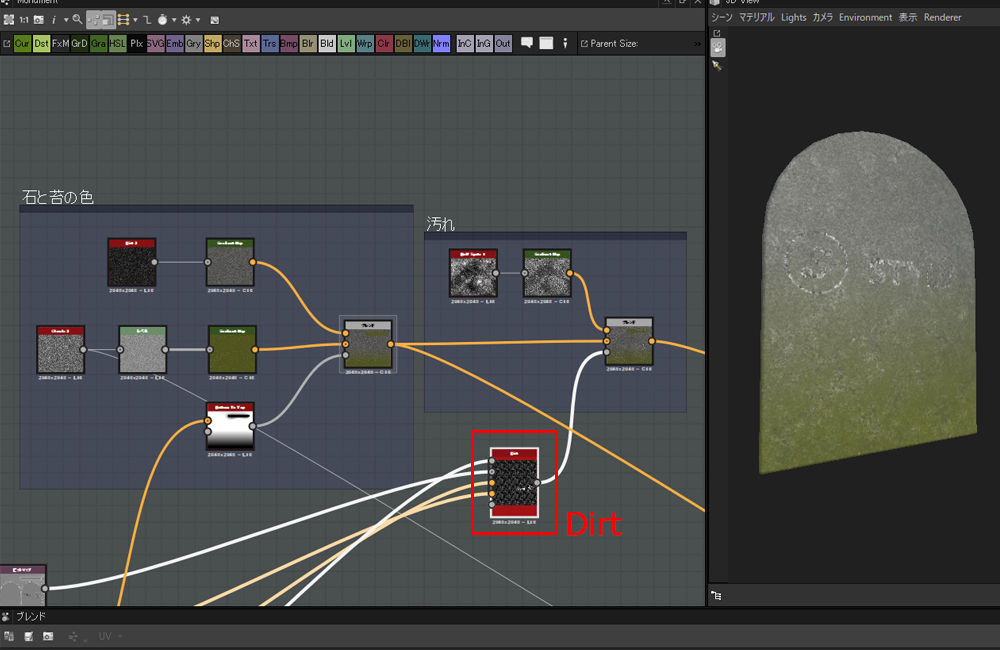Open the magnifier search icon in graph toolbar
This screenshot has height=650, width=1000.
coord(77,20)
